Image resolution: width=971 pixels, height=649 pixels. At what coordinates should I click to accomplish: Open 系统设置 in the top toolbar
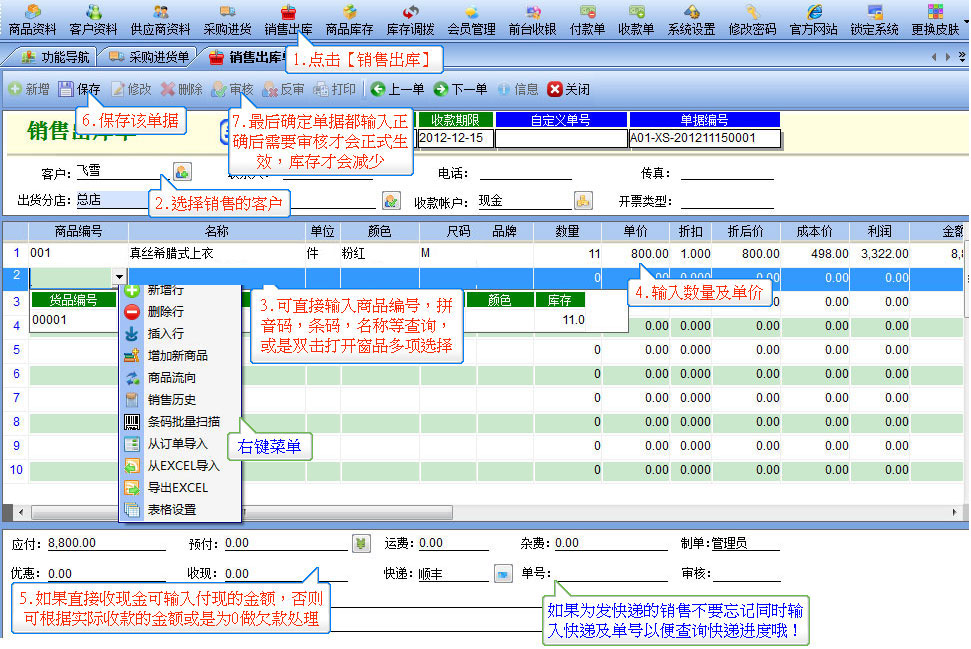tap(692, 19)
